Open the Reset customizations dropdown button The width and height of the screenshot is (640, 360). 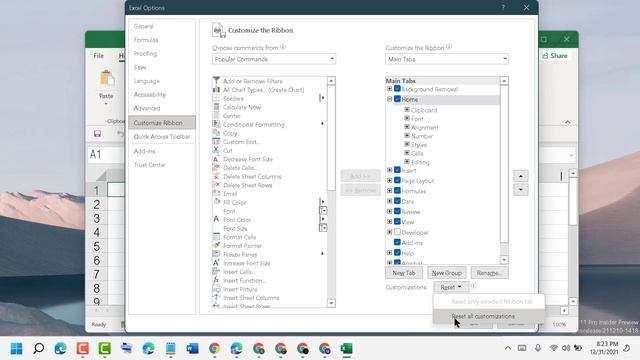(x=451, y=287)
